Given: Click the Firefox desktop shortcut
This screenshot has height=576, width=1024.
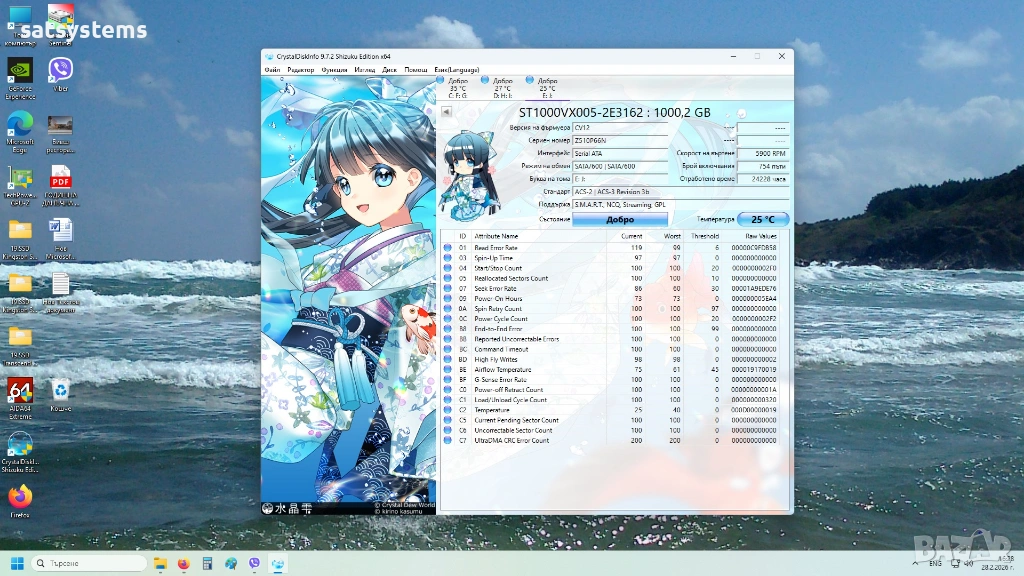Looking at the screenshot, I should pyautogui.click(x=20, y=499).
